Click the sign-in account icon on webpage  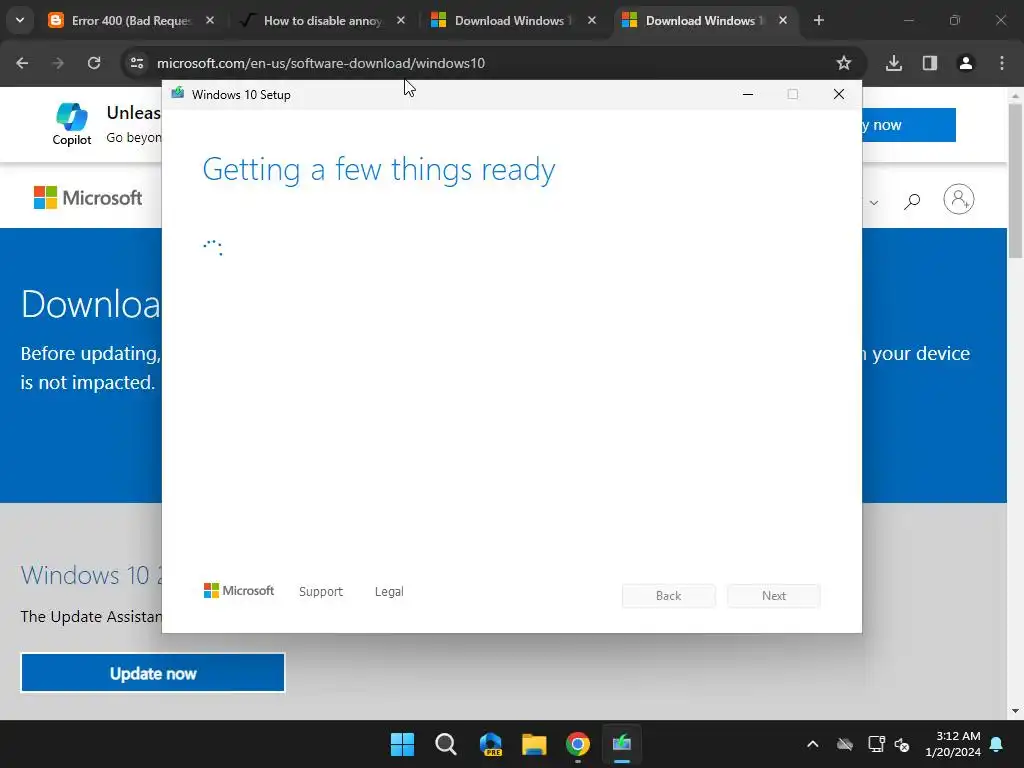pos(959,199)
